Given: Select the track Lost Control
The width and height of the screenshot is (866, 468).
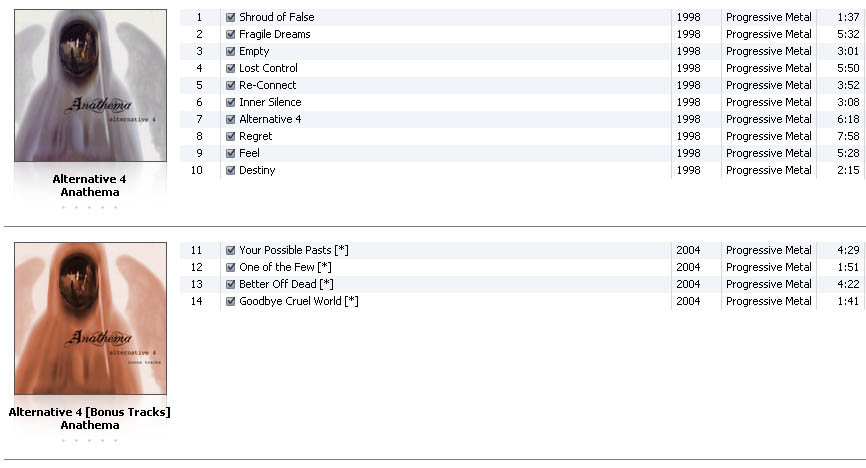Looking at the screenshot, I should [522, 68].
